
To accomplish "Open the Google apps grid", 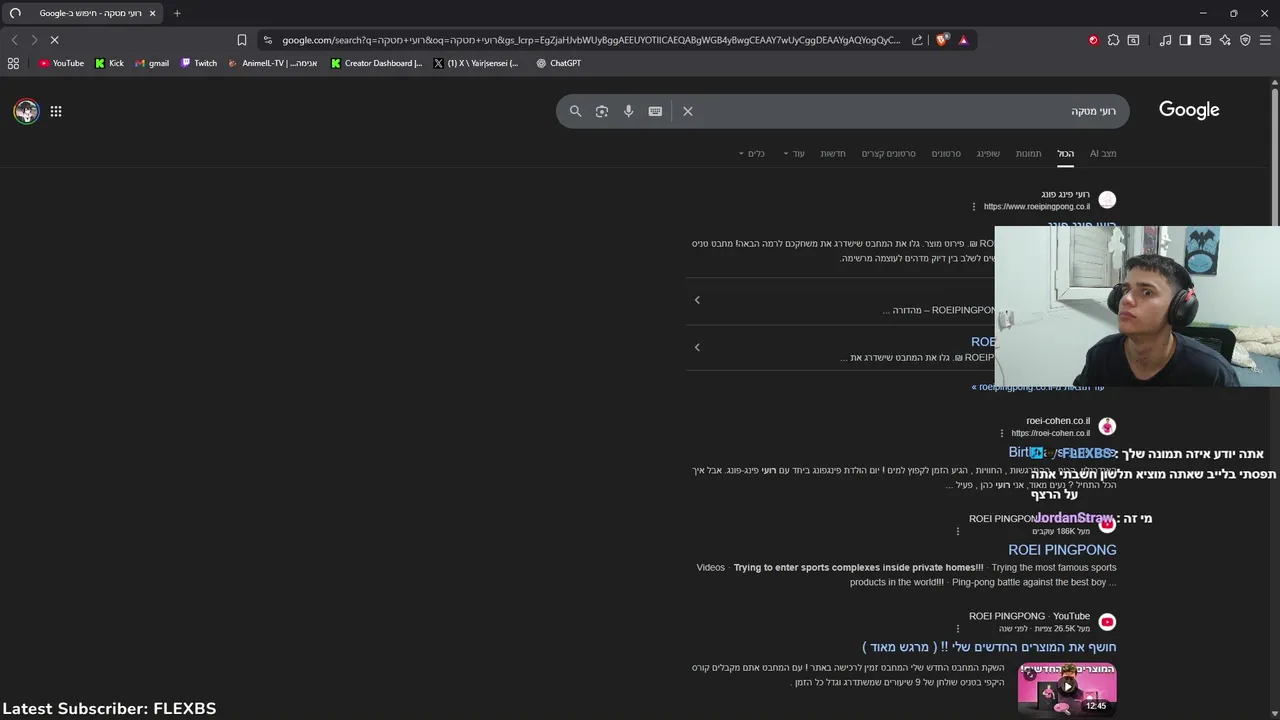I will coord(56,111).
